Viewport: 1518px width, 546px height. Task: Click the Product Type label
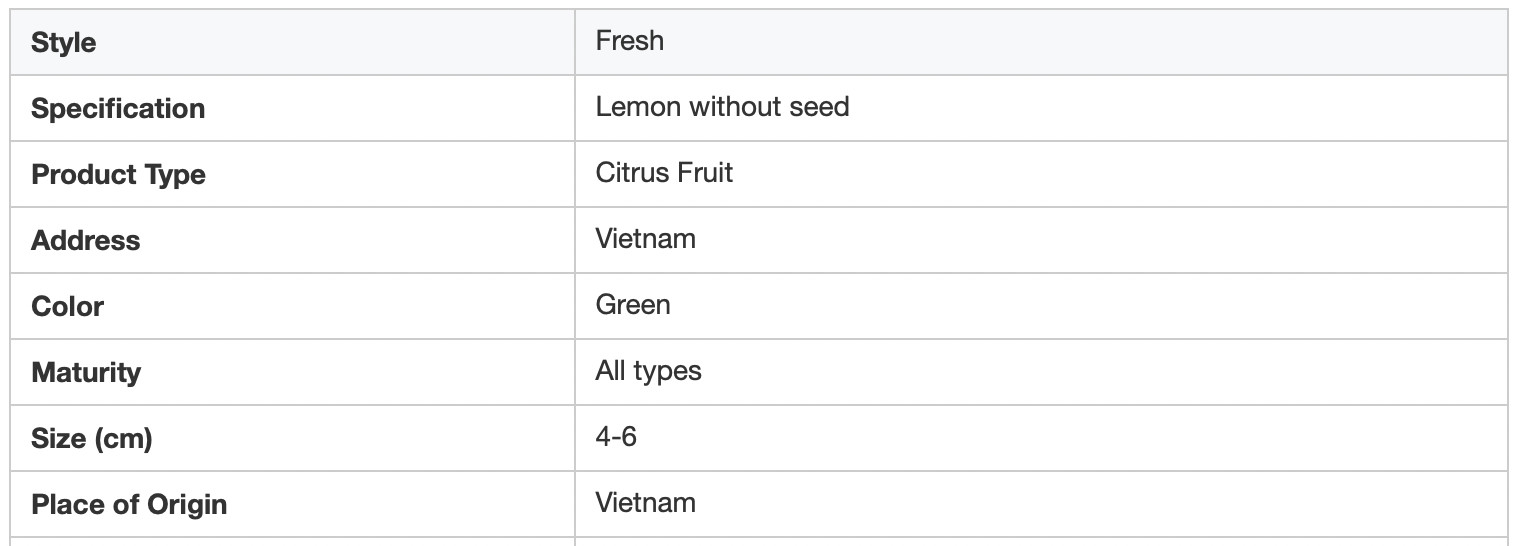(x=118, y=175)
